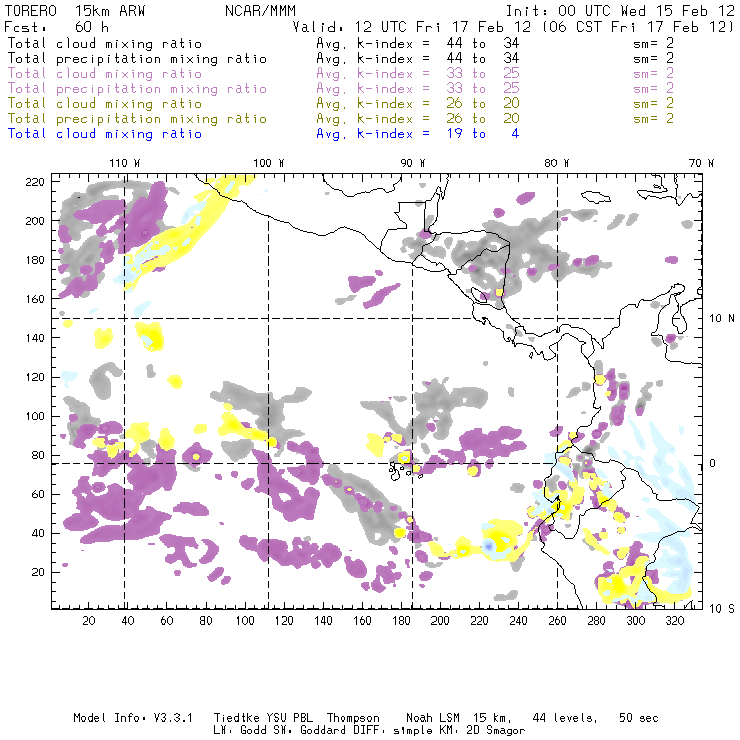Click the '10 N' latitude label
The height and width of the screenshot is (740, 740).
point(722,319)
